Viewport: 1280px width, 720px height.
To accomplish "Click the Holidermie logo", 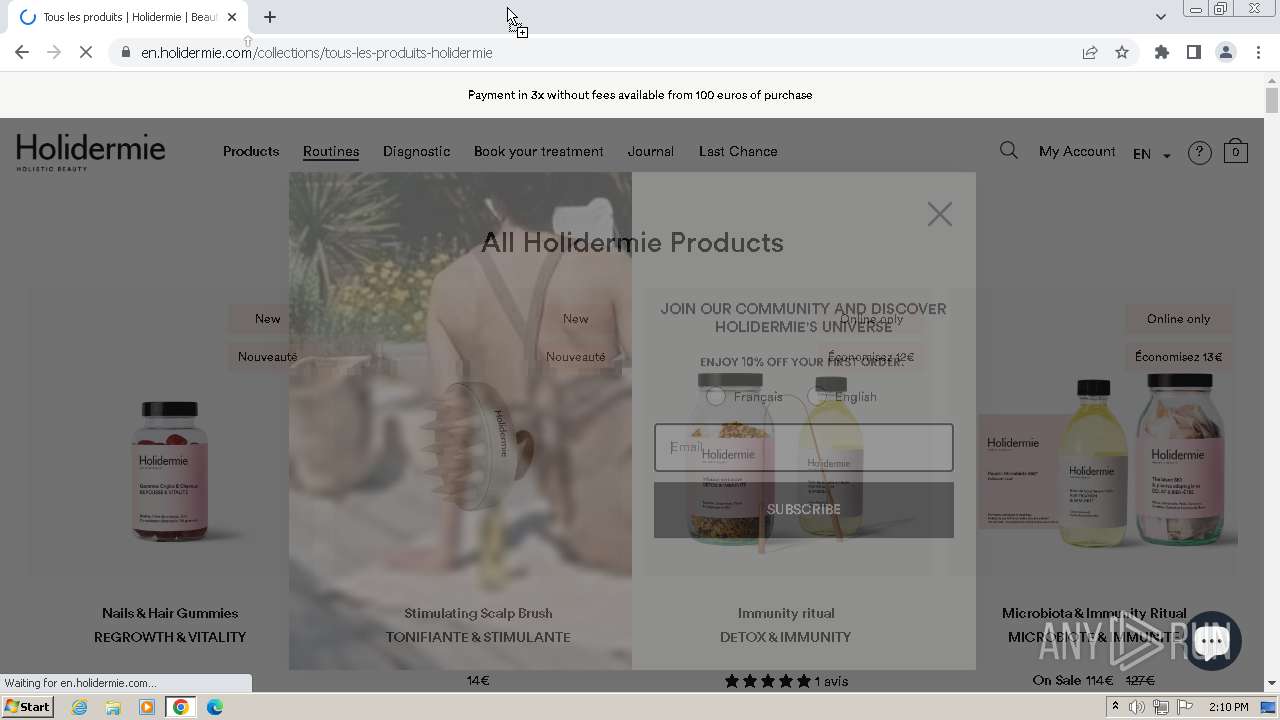I will [x=91, y=152].
